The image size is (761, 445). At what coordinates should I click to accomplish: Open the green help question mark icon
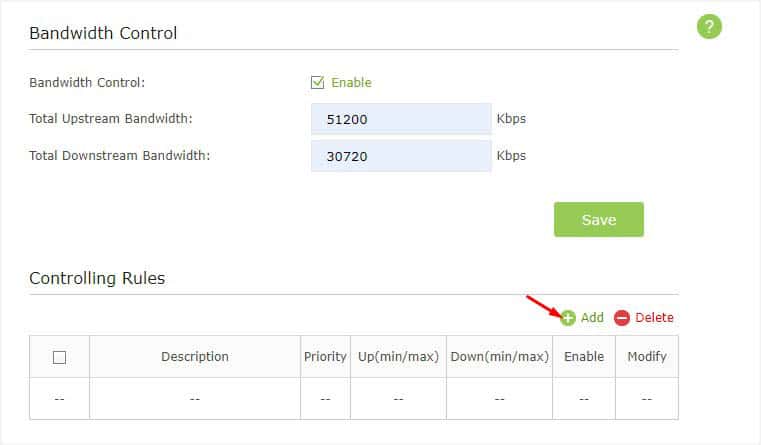tap(709, 26)
